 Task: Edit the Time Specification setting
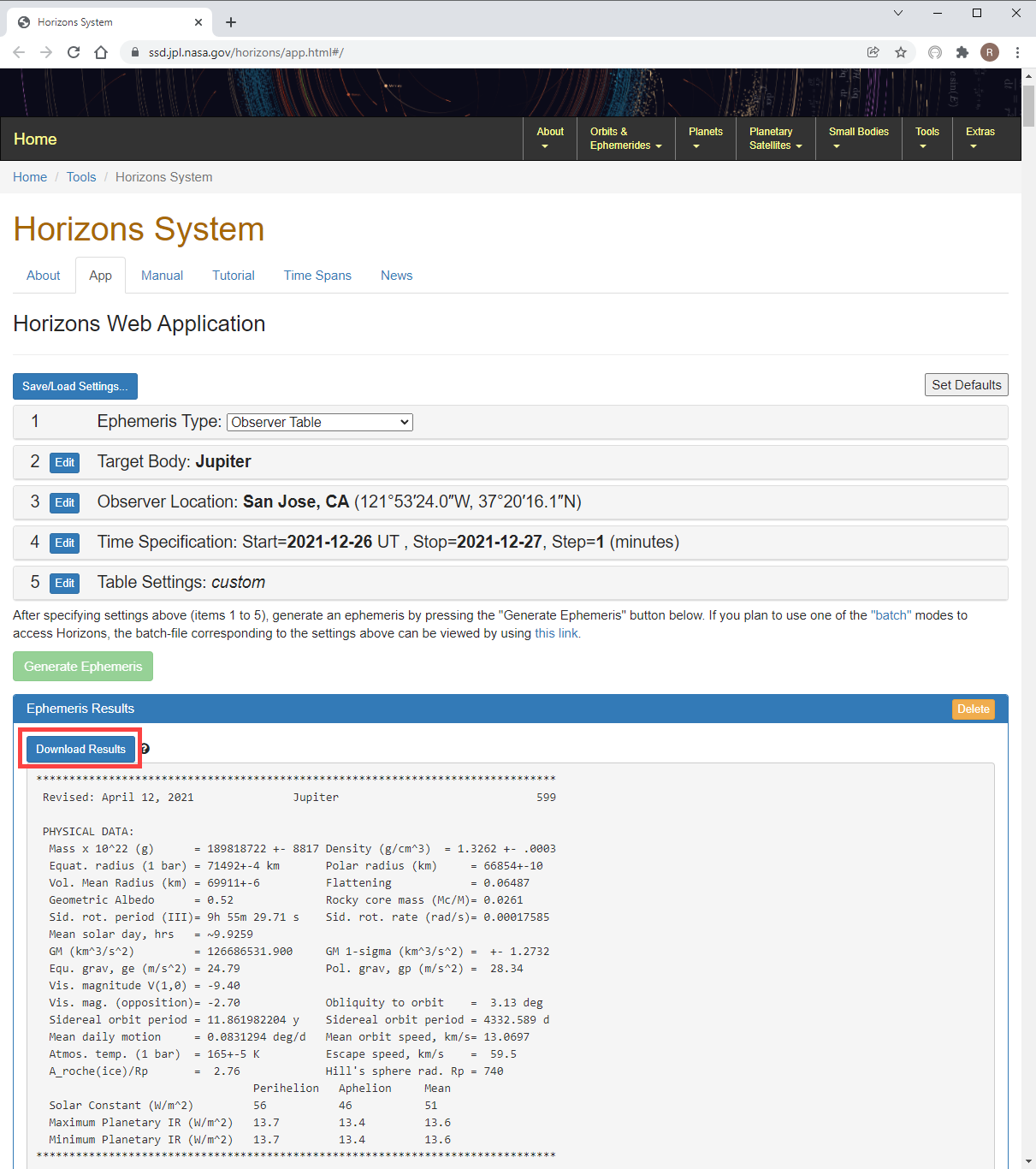(x=65, y=543)
